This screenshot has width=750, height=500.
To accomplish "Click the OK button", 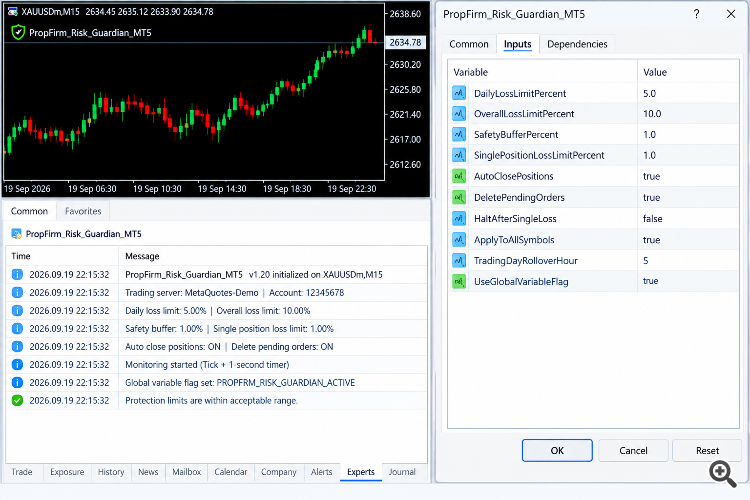I will click(557, 450).
